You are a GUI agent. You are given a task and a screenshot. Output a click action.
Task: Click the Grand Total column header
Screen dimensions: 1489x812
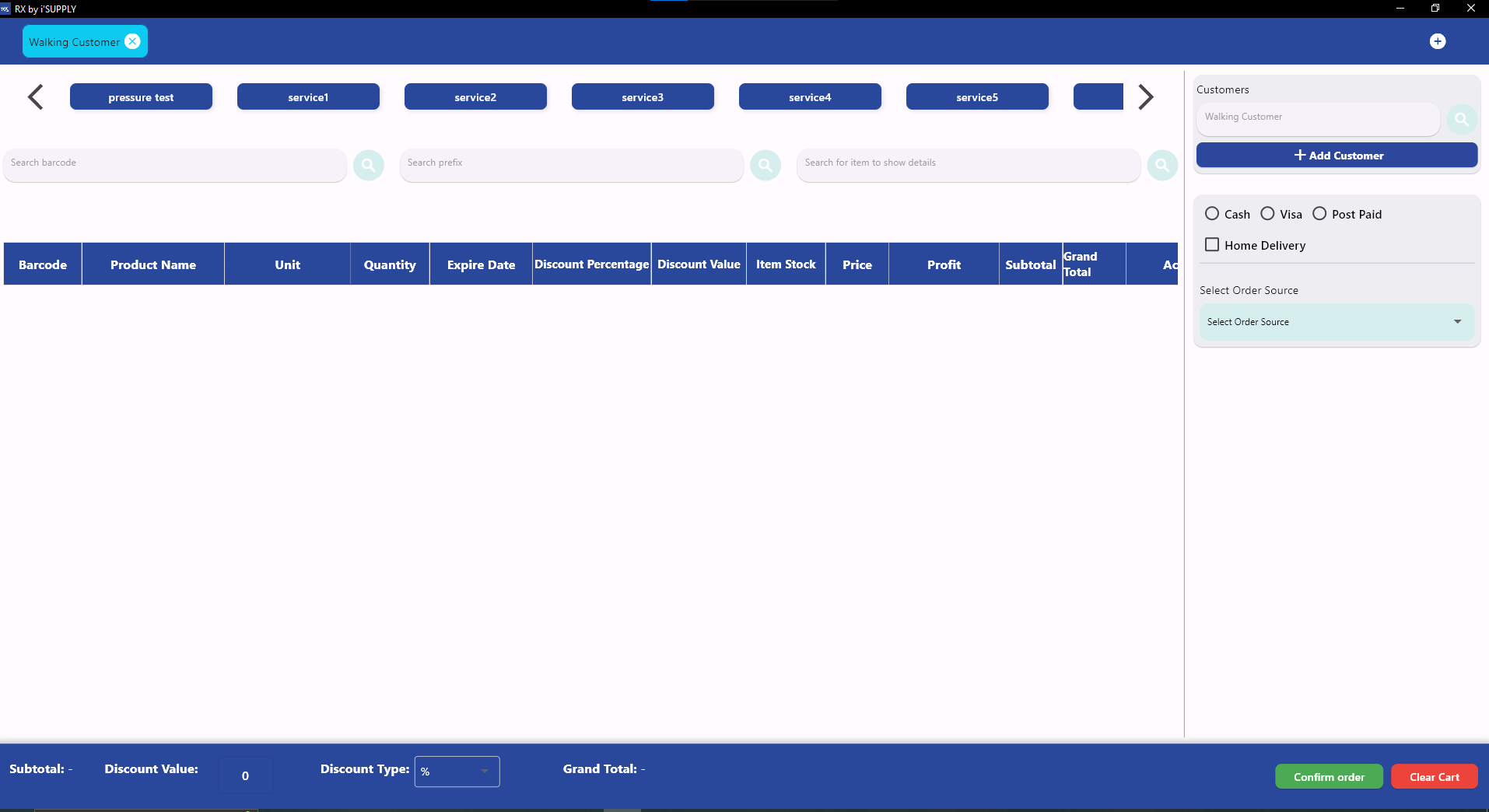click(x=1094, y=264)
